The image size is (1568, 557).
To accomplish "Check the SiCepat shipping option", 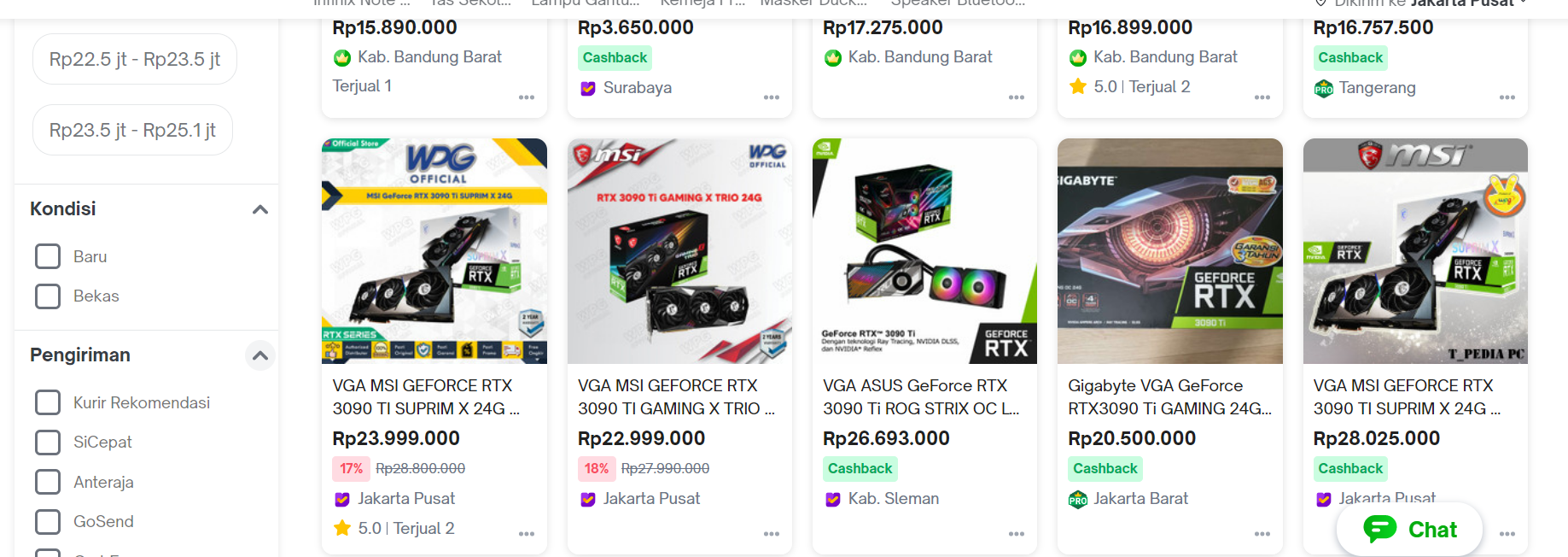I will point(48,442).
